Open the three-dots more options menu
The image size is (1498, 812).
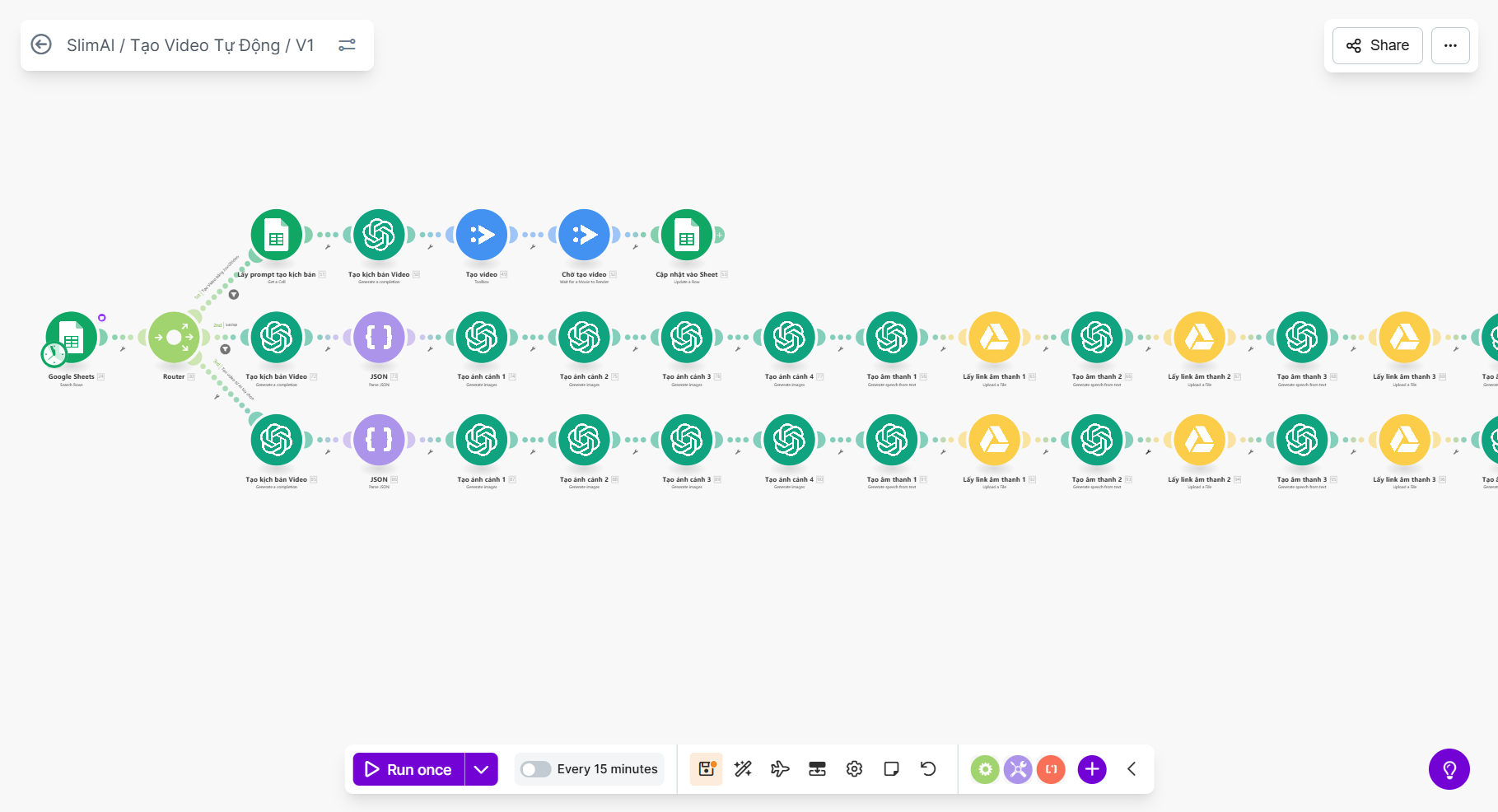[1450, 45]
